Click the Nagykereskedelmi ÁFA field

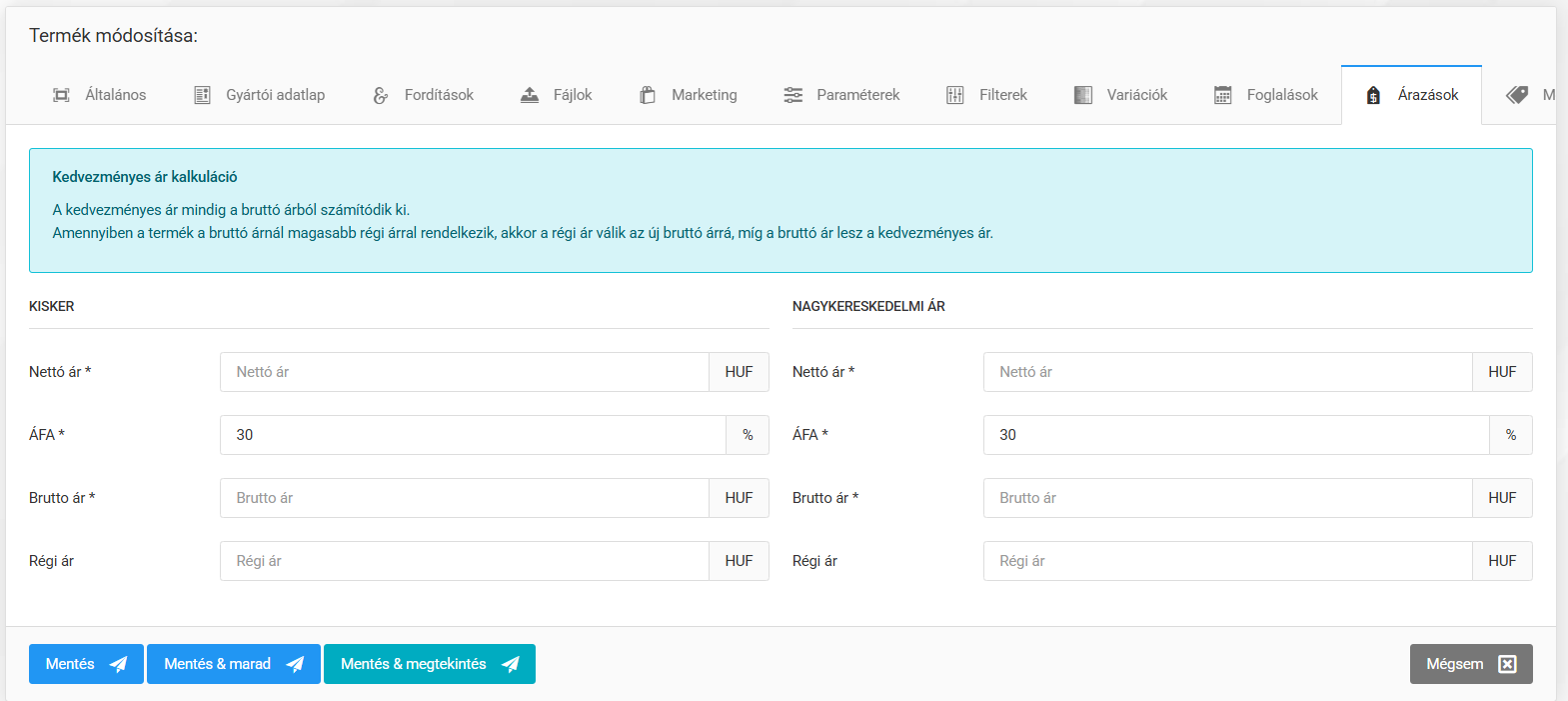[x=1236, y=435]
